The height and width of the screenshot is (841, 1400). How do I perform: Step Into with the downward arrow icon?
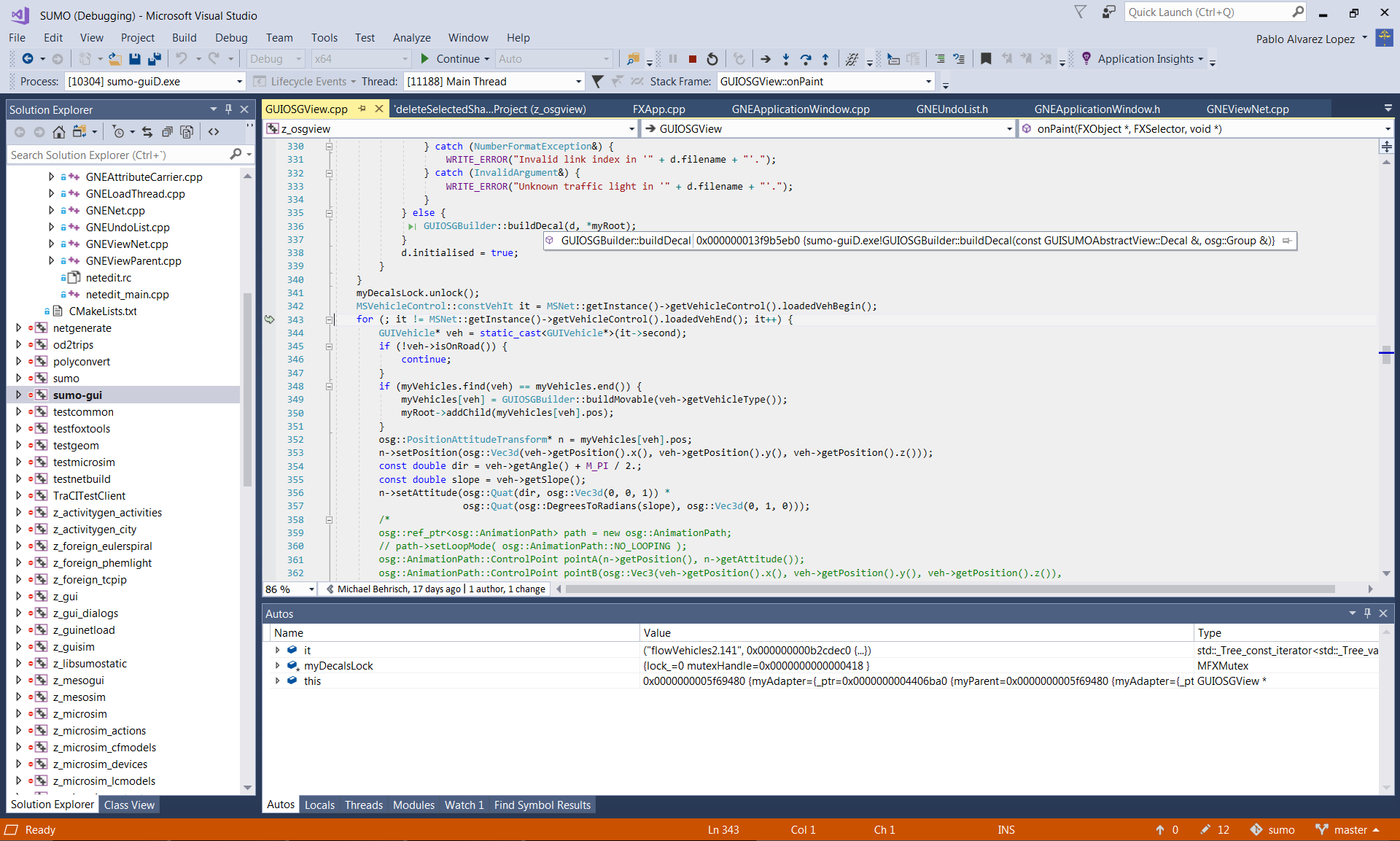[x=786, y=58]
